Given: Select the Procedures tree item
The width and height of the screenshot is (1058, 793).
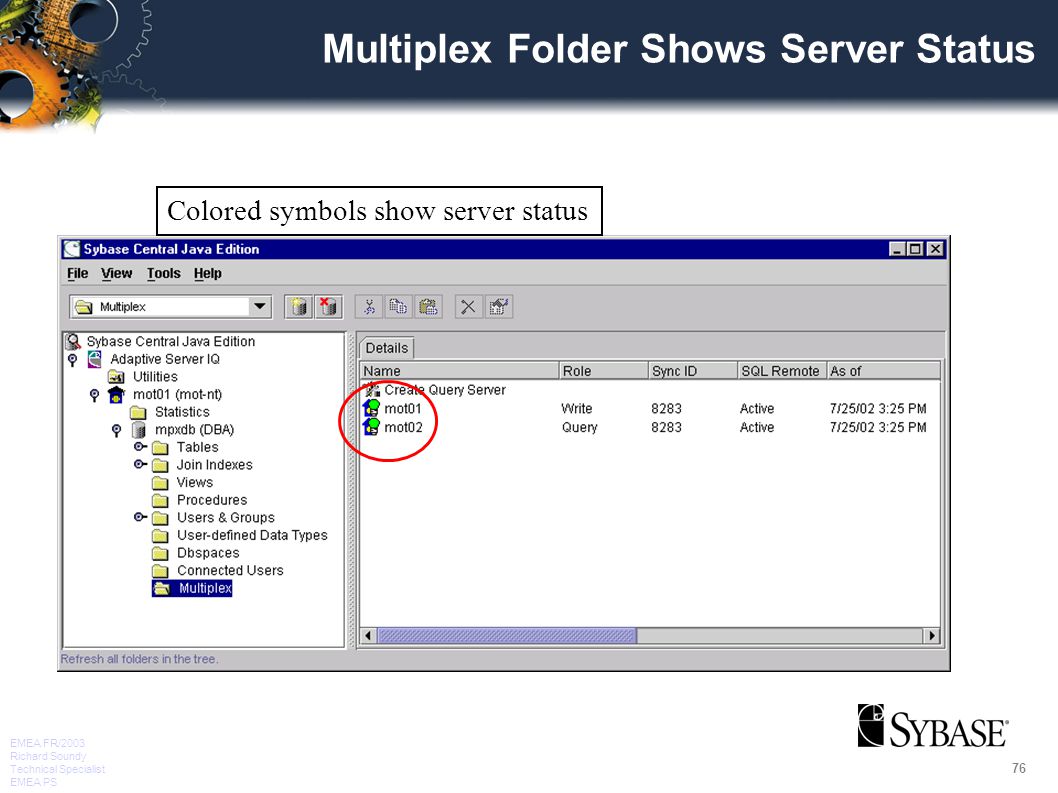Looking at the screenshot, I should tap(212, 500).
